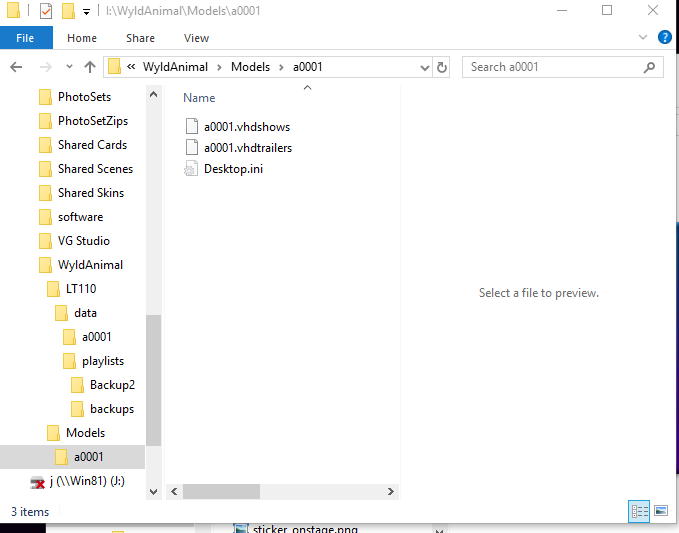Click the Back navigation arrow
The height and width of the screenshot is (533, 679).
tap(16, 67)
